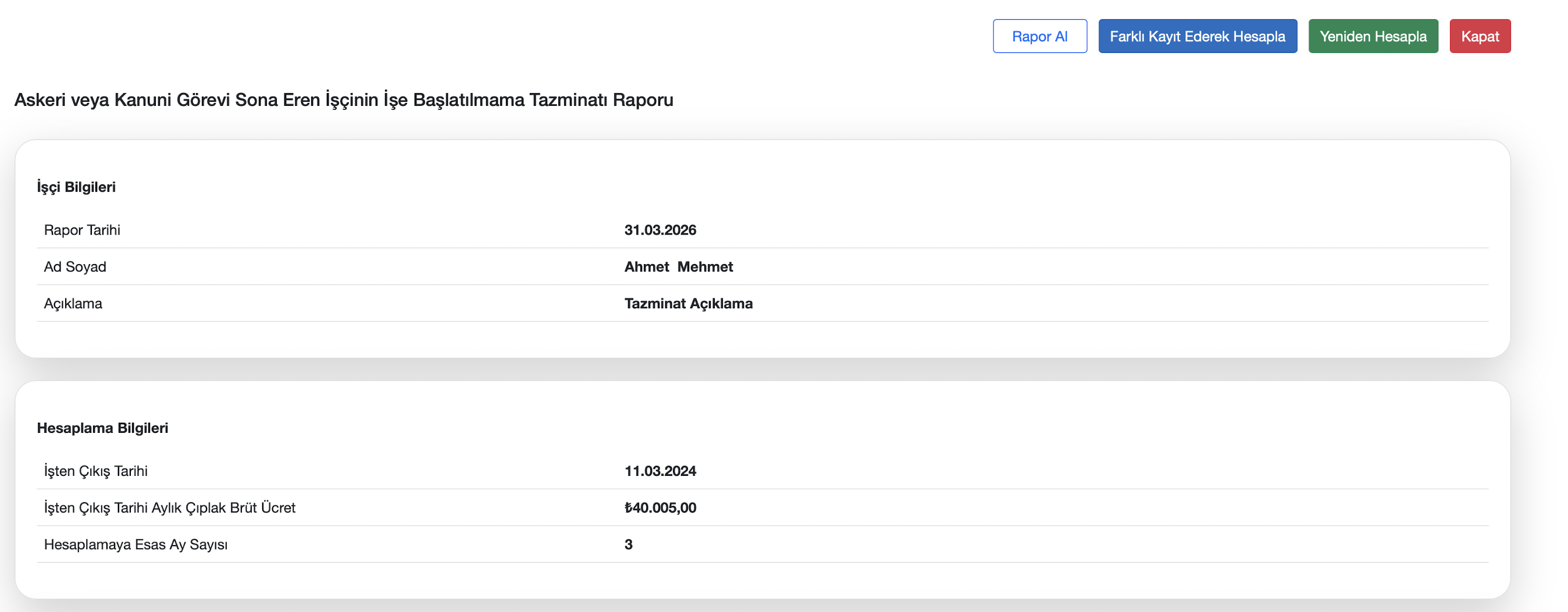Close the report with Kapat
The image size is (1568, 612).
(1479, 37)
